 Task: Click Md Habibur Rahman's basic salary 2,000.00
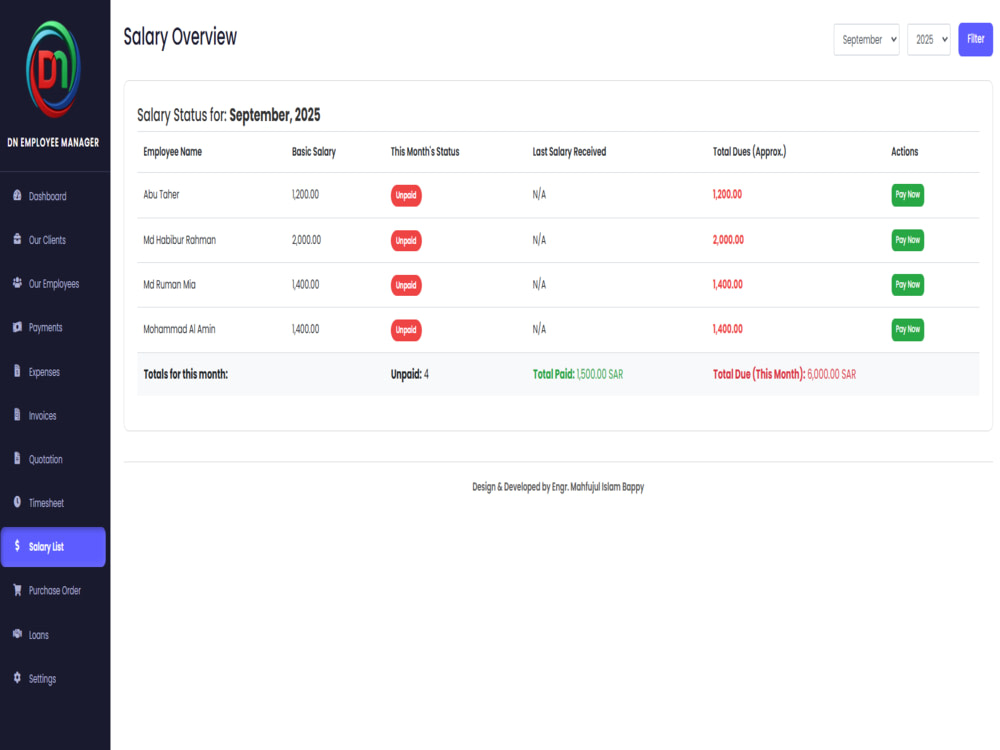(x=306, y=240)
